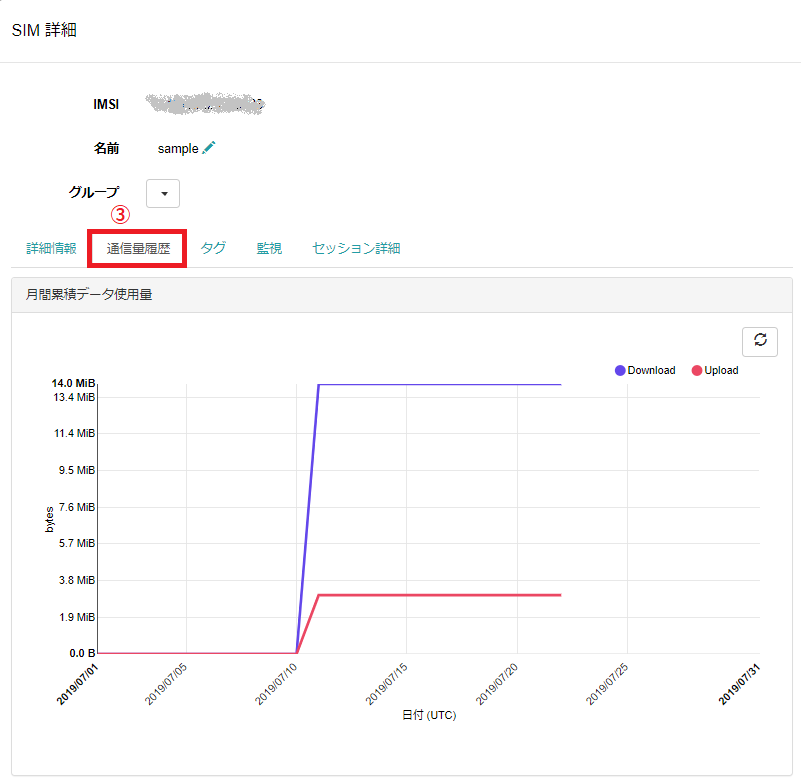Click the 2019/07/01 date label
801x781 pixels.
[x=77, y=684]
